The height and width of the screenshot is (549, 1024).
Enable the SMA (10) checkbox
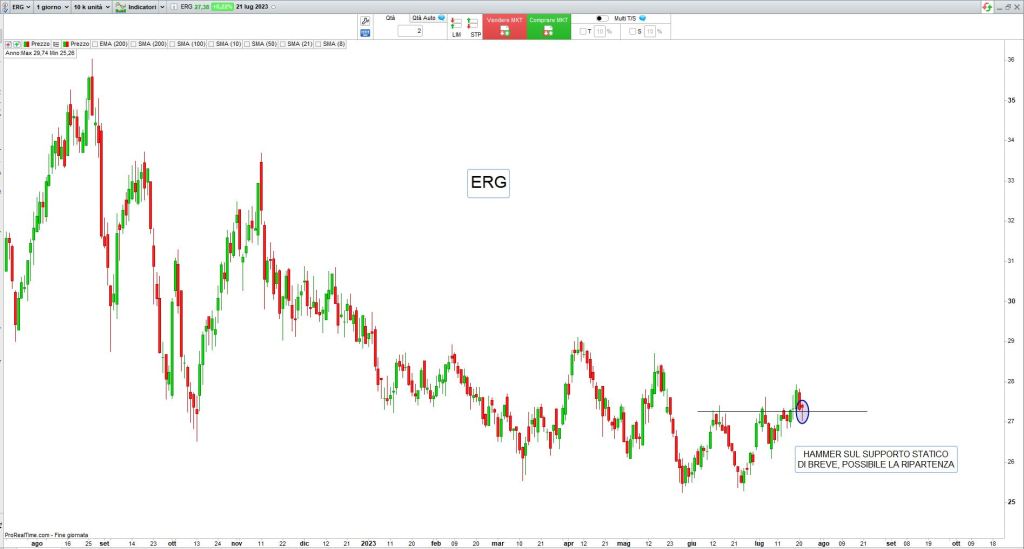211,44
